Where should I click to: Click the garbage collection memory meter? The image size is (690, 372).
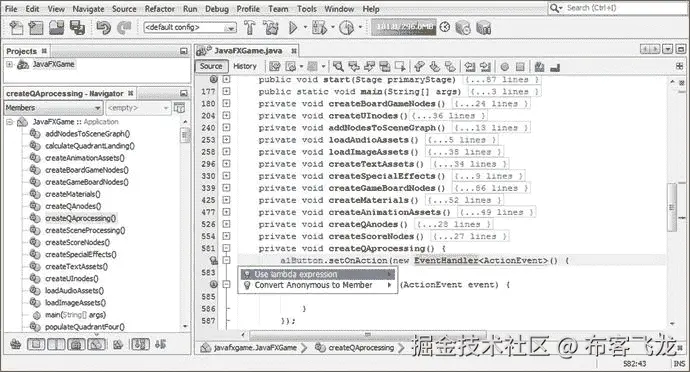(404, 27)
